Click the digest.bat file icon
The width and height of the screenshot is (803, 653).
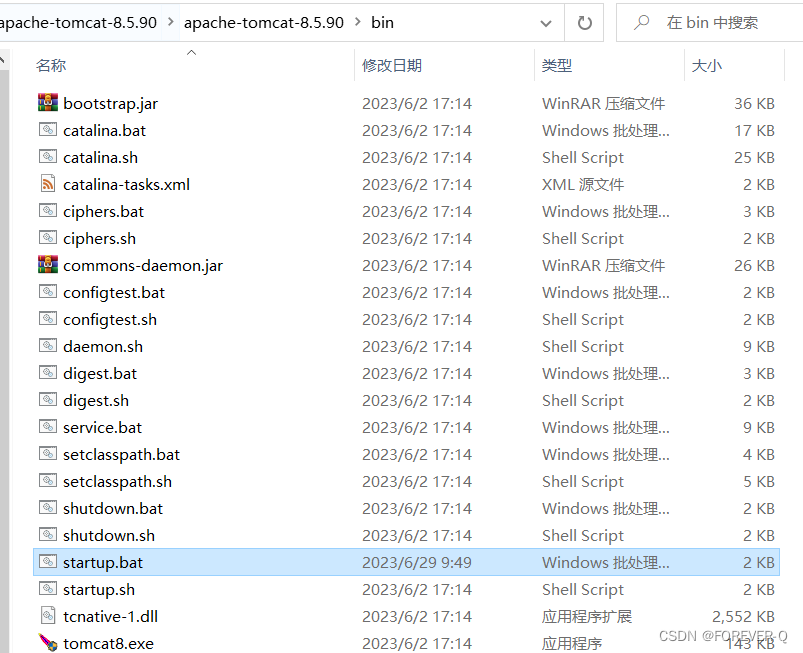pos(48,372)
